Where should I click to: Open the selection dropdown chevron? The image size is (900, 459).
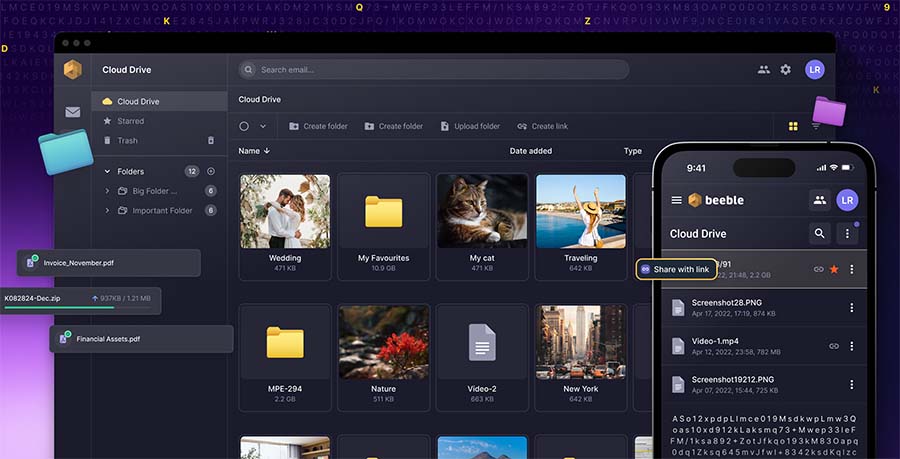click(264, 127)
